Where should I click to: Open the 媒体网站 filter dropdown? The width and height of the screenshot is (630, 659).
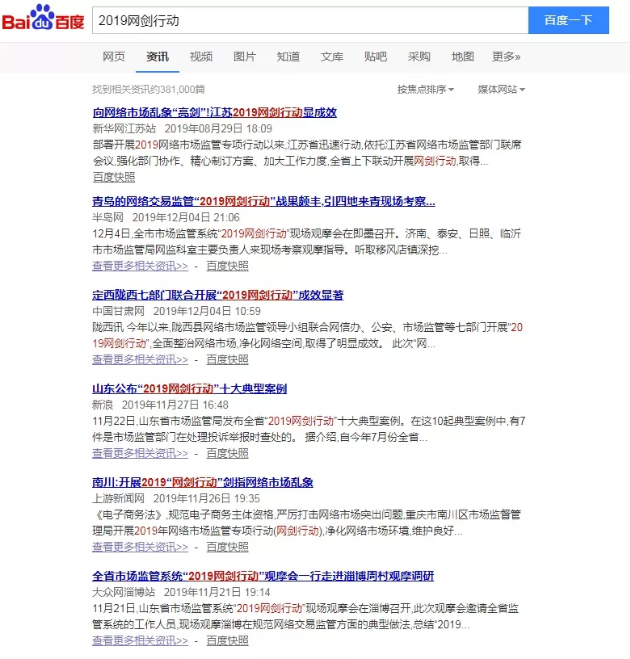click(501, 89)
